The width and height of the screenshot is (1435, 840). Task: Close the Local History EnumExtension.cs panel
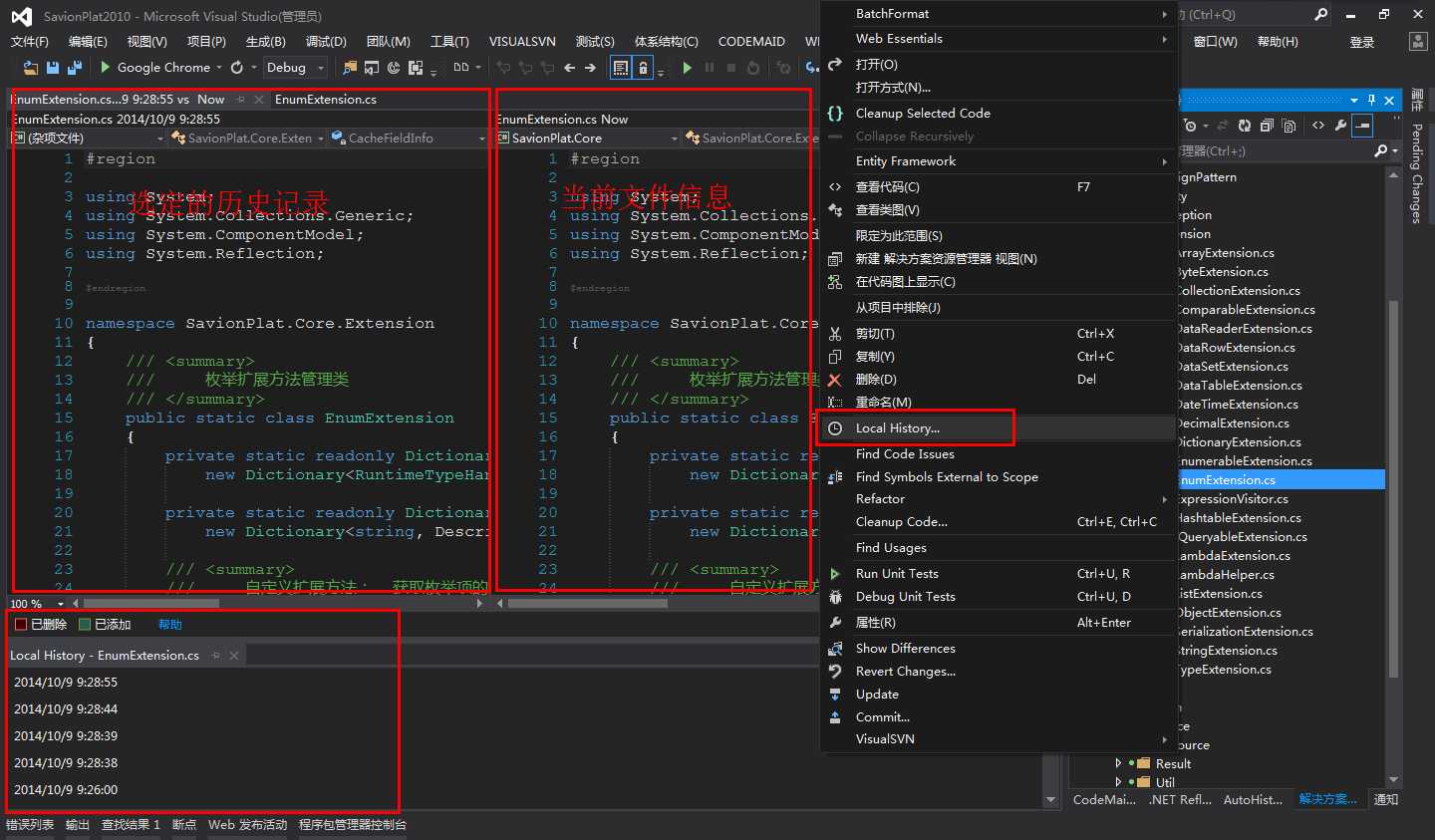tap(234, 656)
